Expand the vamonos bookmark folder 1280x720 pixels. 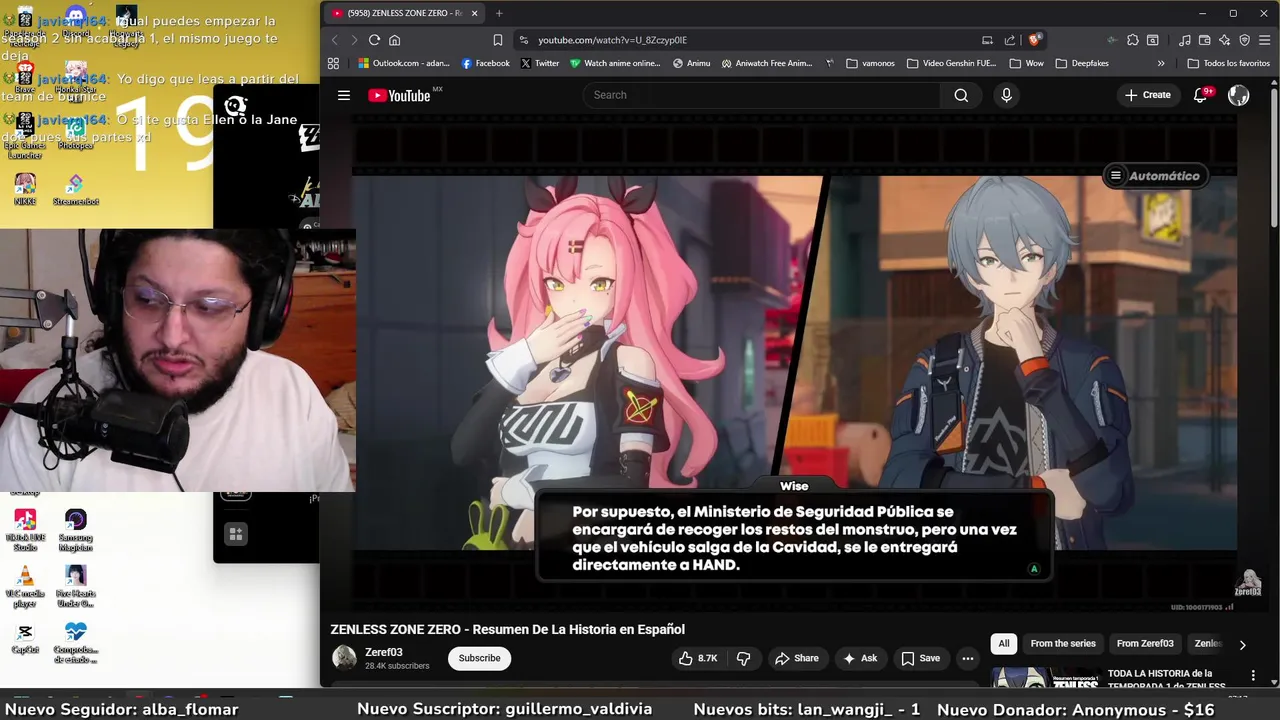[870, 63]
